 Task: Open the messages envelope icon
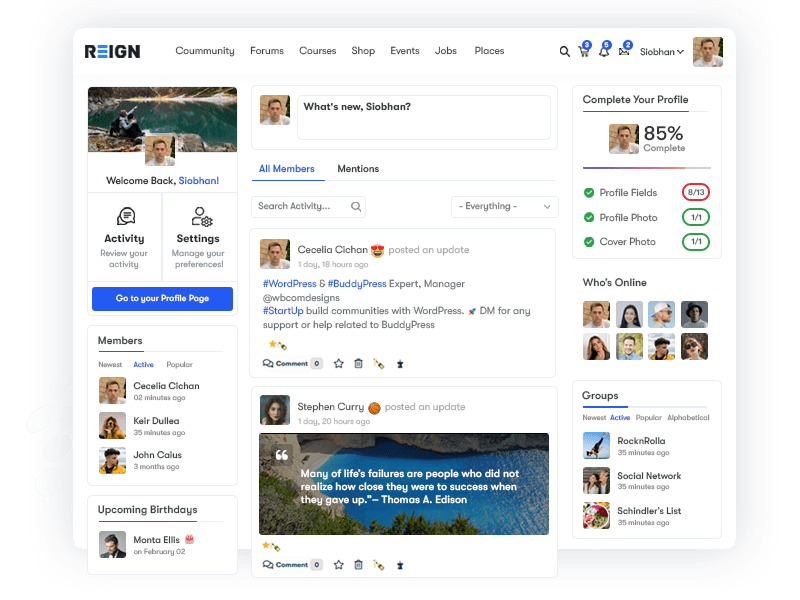pyautogui.click(x=624, y=51)
